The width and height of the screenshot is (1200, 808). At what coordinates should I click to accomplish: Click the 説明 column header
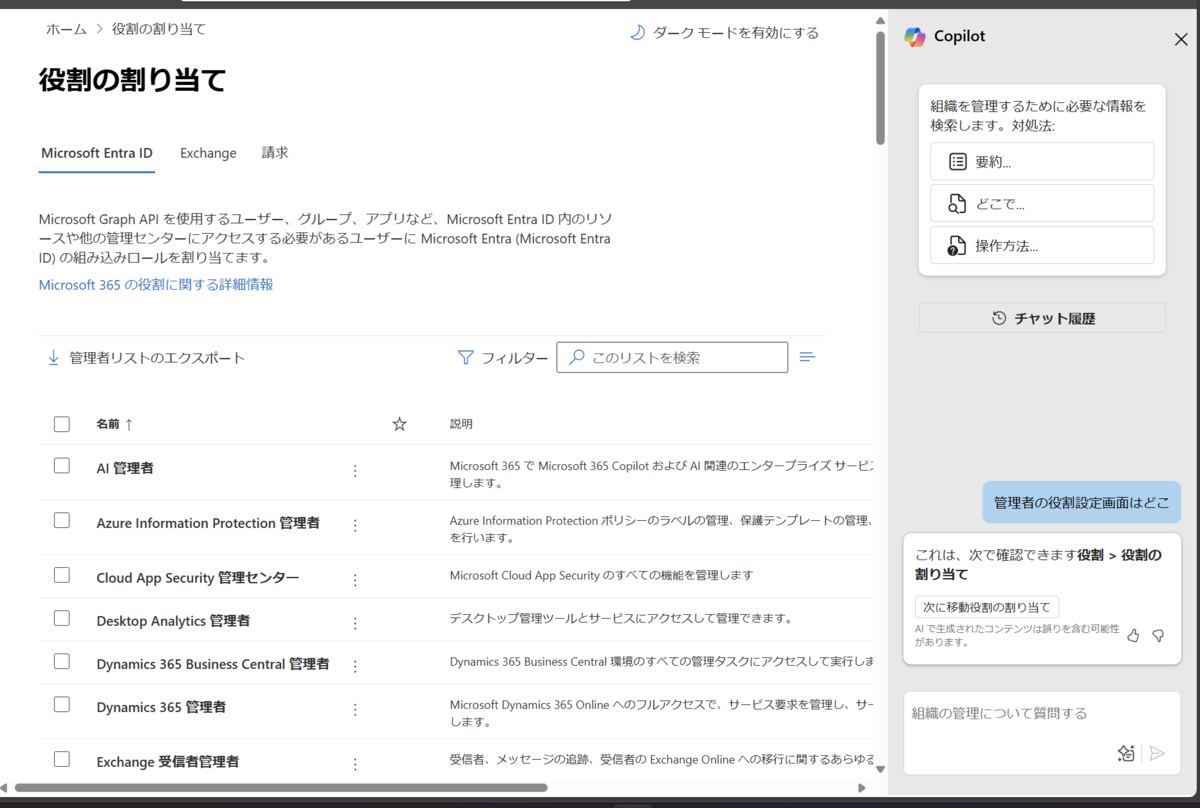pos(461,424)
